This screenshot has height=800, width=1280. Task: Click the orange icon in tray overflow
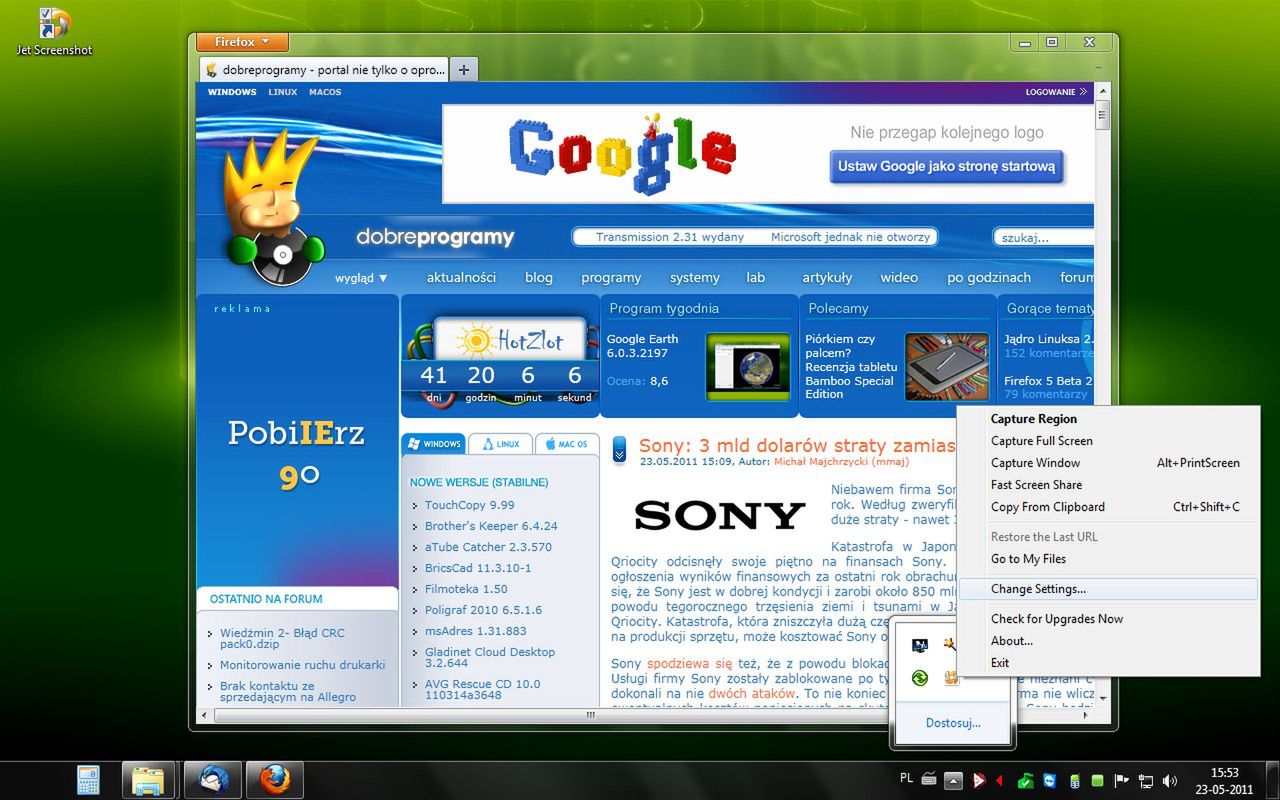[951, 678]
